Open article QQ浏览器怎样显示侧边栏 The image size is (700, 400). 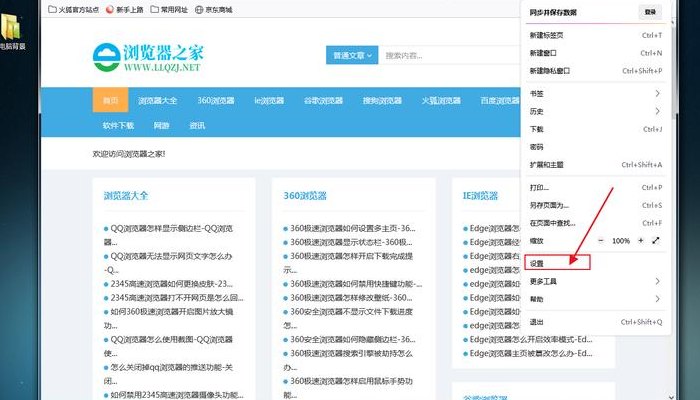click(171, 228)
